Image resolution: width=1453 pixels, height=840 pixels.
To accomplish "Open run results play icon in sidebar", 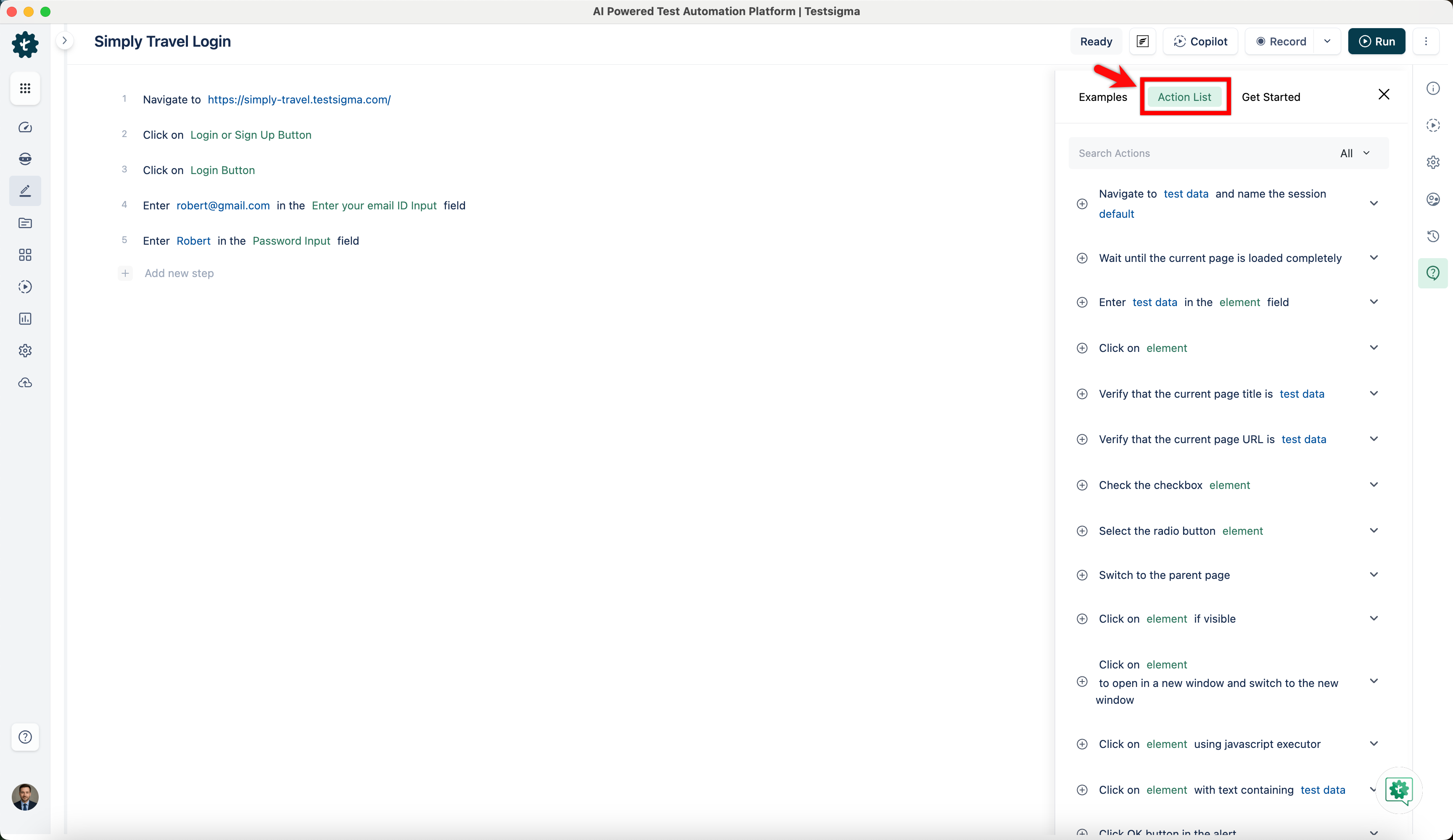I will coord(25,287).
